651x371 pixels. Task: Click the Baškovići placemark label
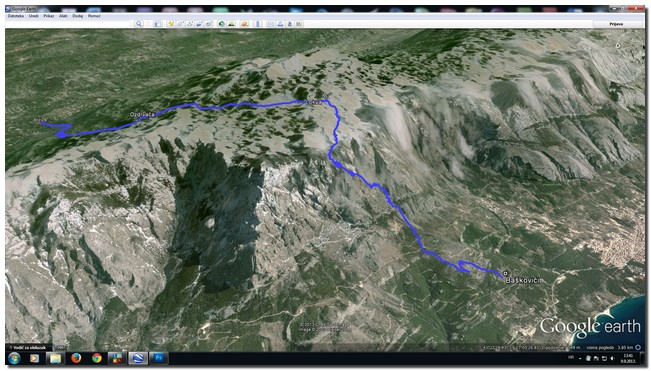tap(524, 281)
